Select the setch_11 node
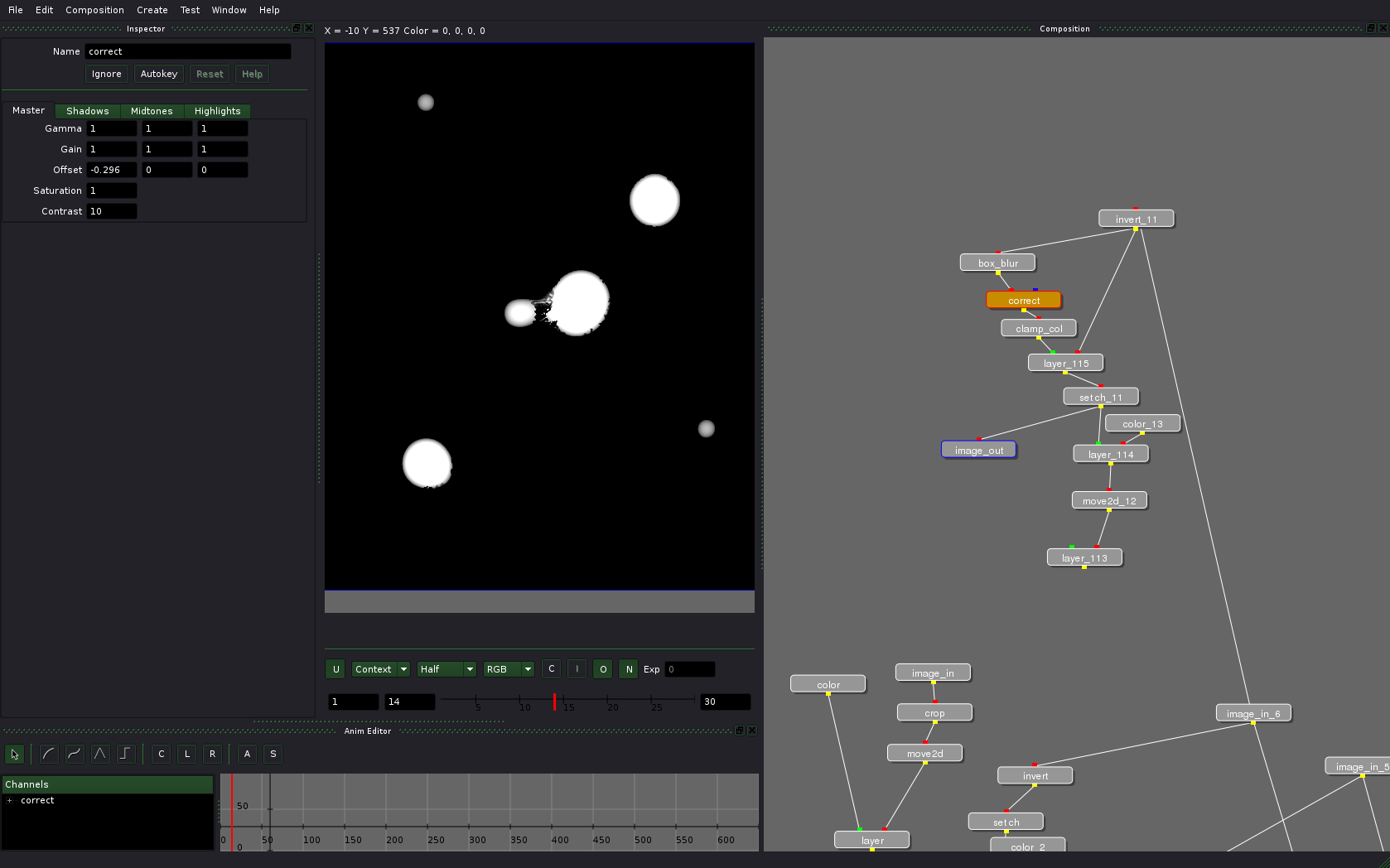 pyautogui.click(x=1101, y=397)
